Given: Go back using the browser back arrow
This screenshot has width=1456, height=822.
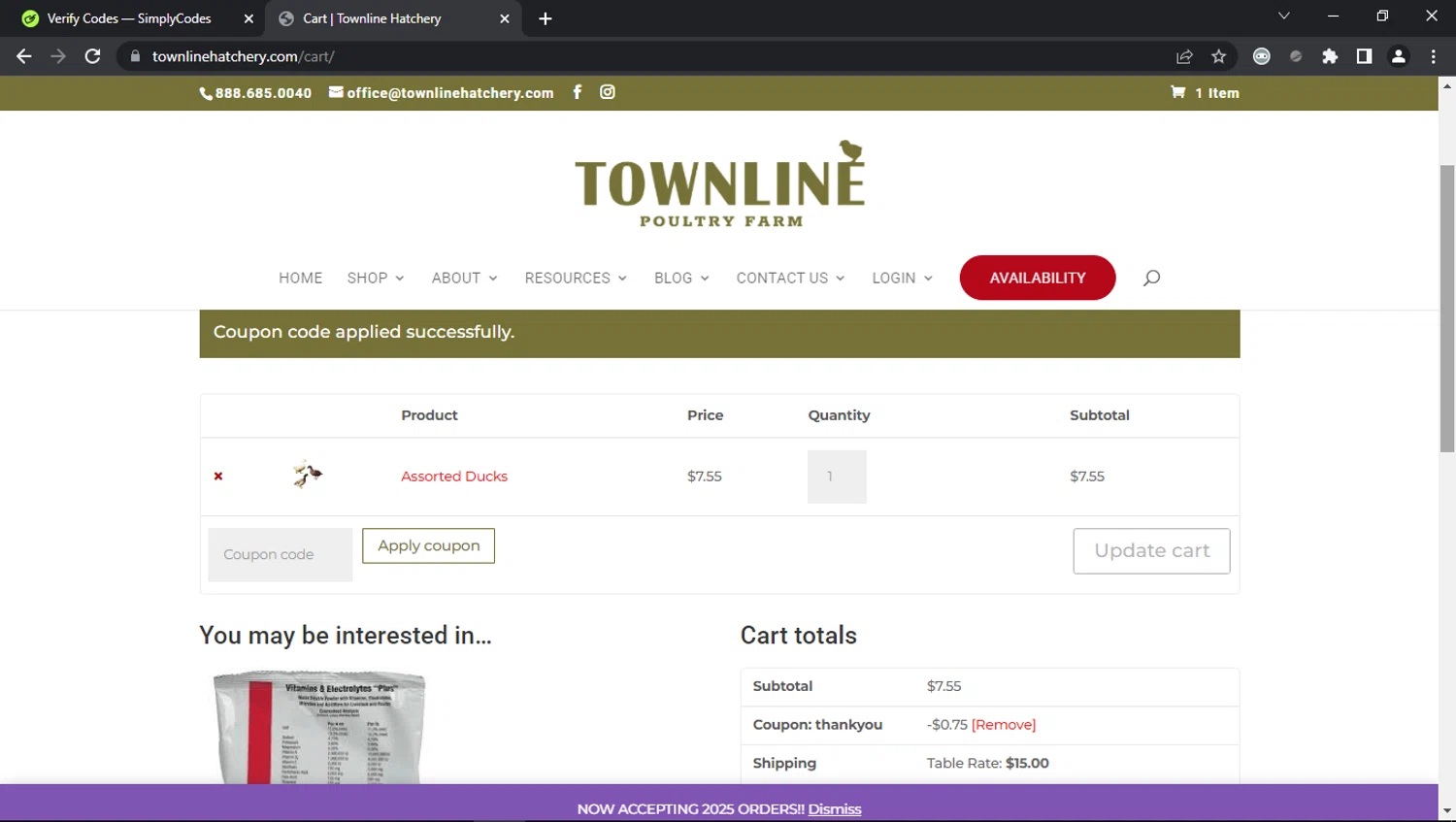Looking at the screenshot, I should point(24,56).
